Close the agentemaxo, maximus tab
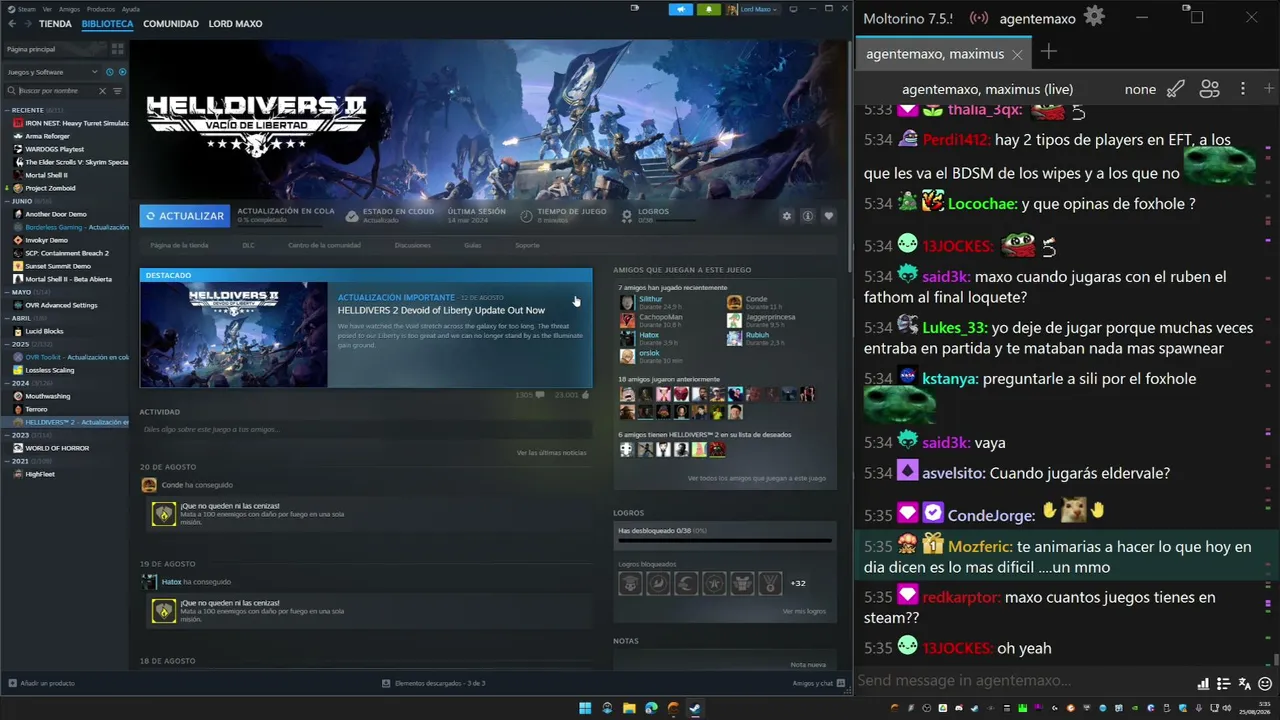1280x720 pixels. click(1017, 54)
